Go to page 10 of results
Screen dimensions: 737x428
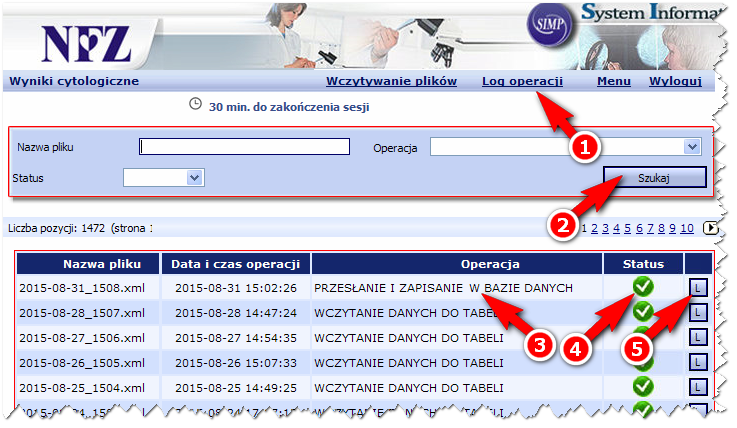tap(687, 228)
